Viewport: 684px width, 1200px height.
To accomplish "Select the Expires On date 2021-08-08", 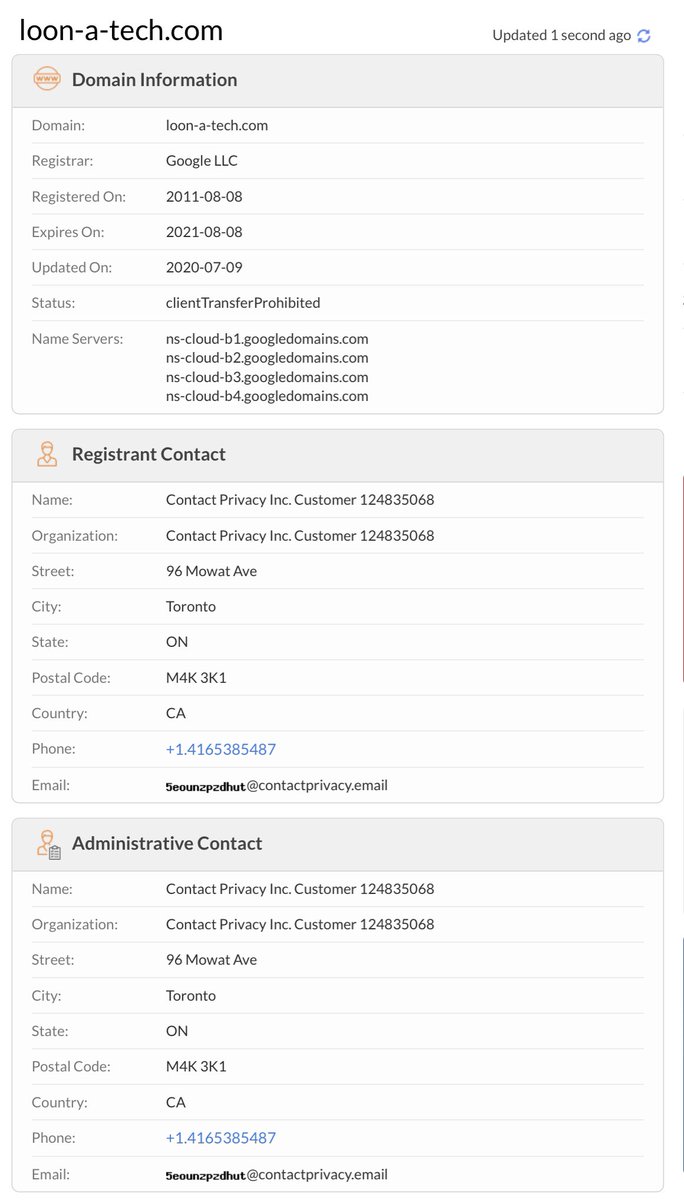I will point(204,232).
